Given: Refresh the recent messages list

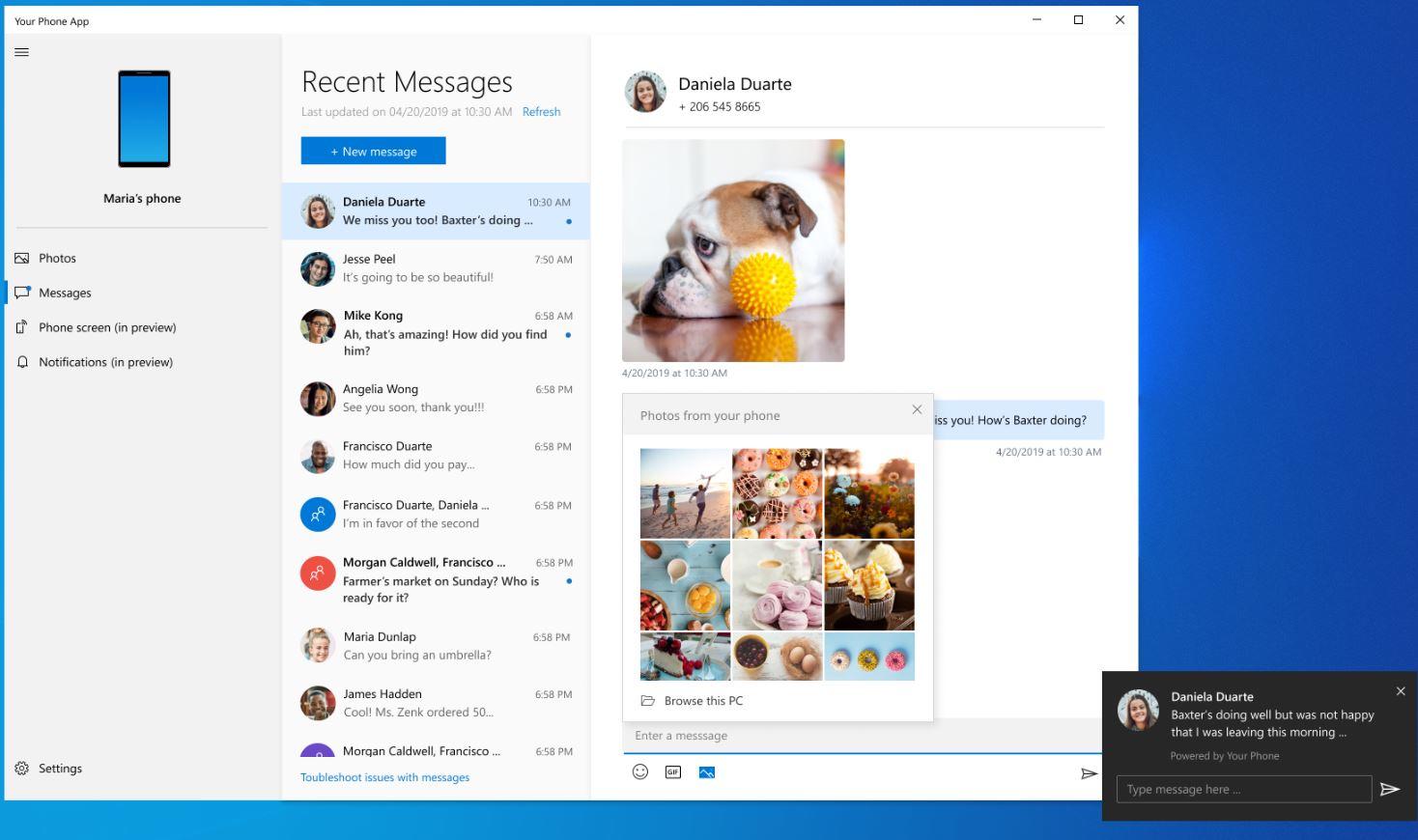Looking at the screenshot, I should pyautogui.click(x=541, y=112).
